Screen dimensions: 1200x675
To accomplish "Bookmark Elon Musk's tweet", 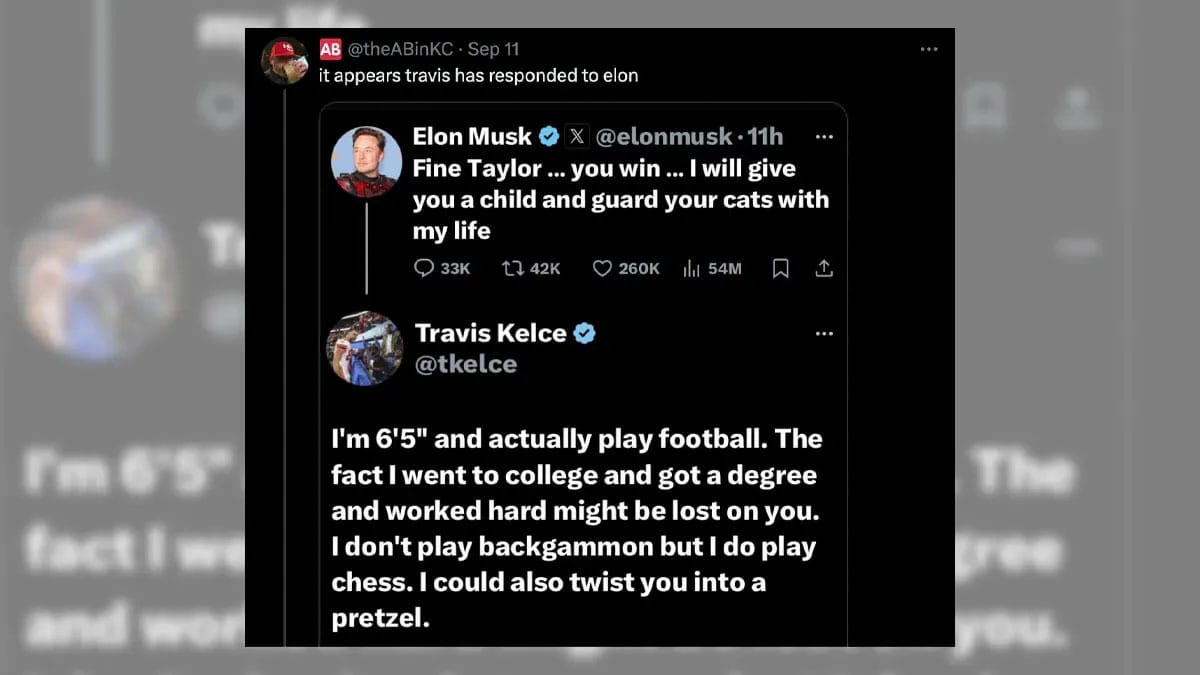I will (x=781, y=268).
